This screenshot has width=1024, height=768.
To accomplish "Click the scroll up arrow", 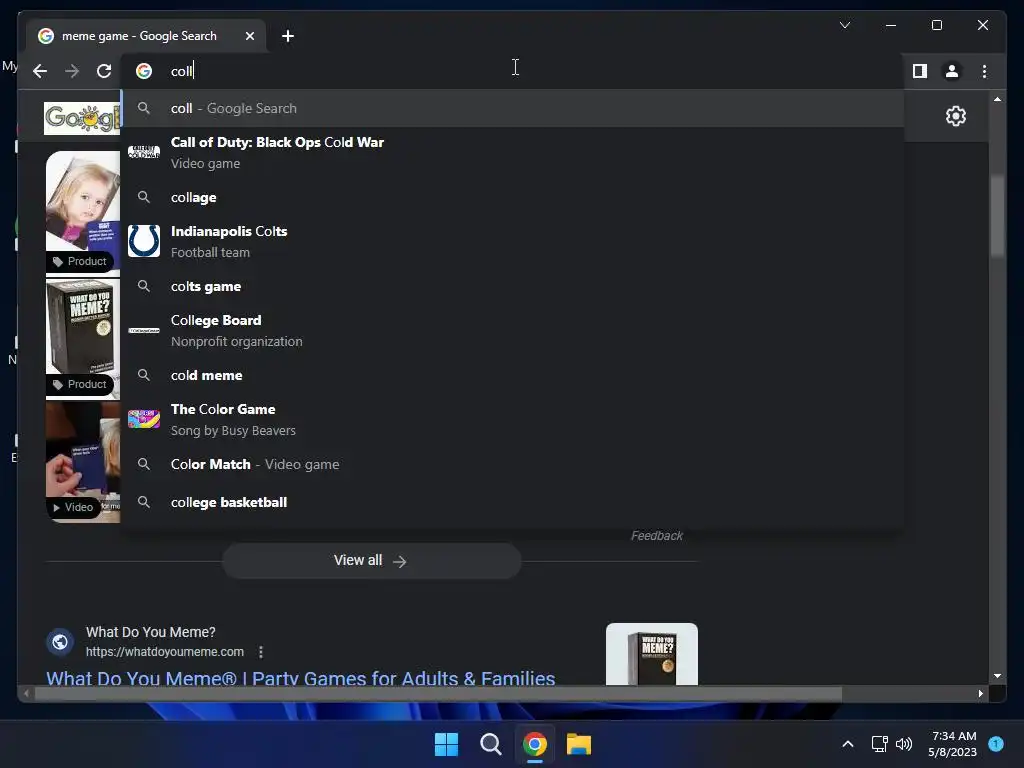I will 997,99.
